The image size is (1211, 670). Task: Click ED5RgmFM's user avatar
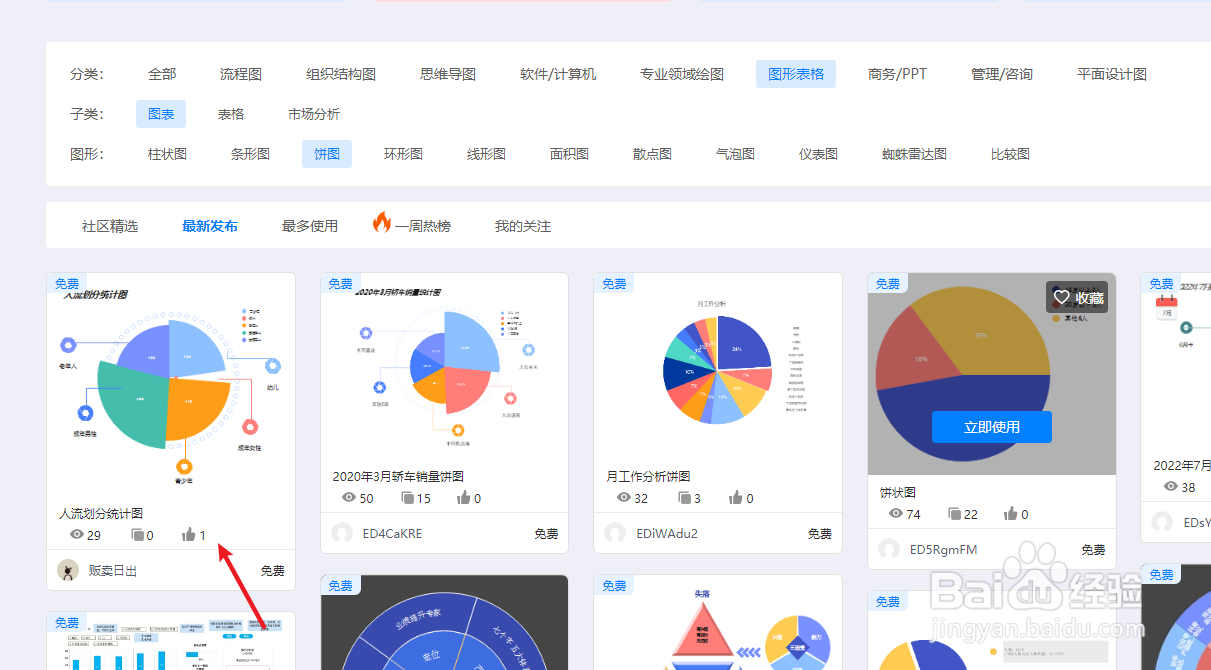(x=888, y=549)
